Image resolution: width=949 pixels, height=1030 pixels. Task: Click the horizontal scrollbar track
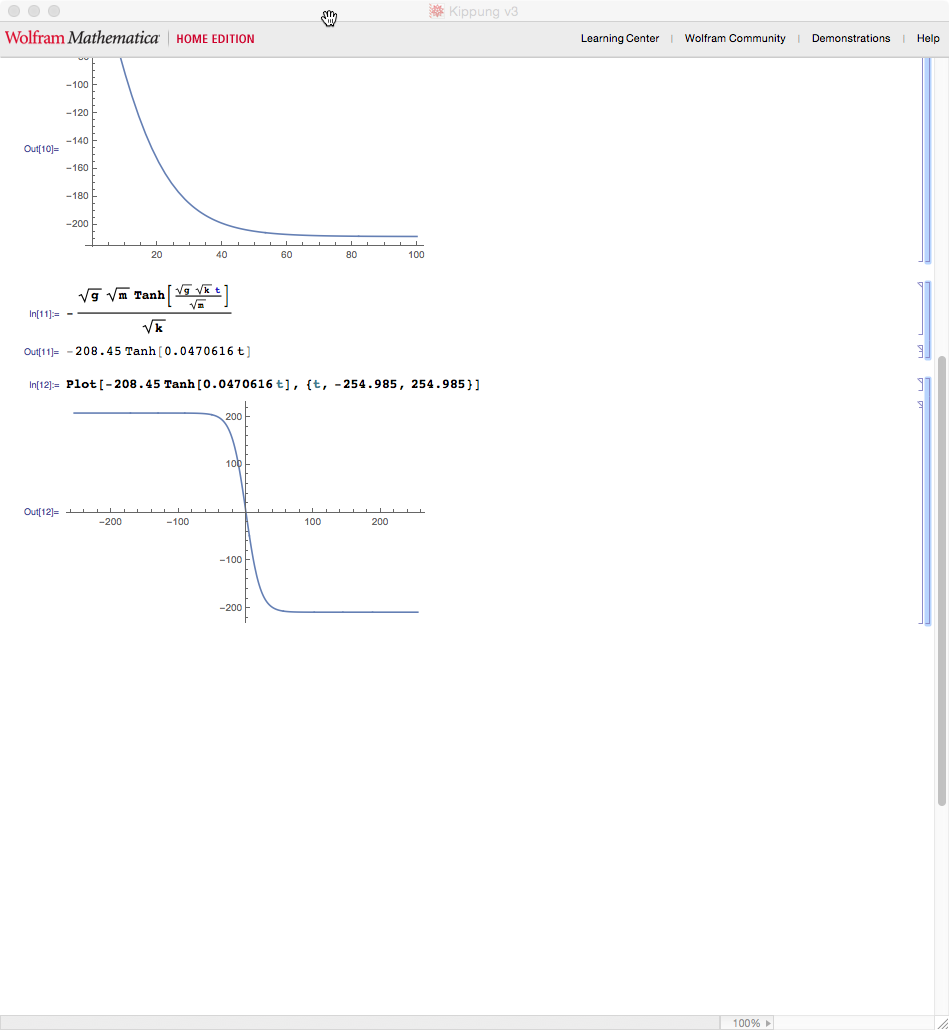pos(360,1023)
